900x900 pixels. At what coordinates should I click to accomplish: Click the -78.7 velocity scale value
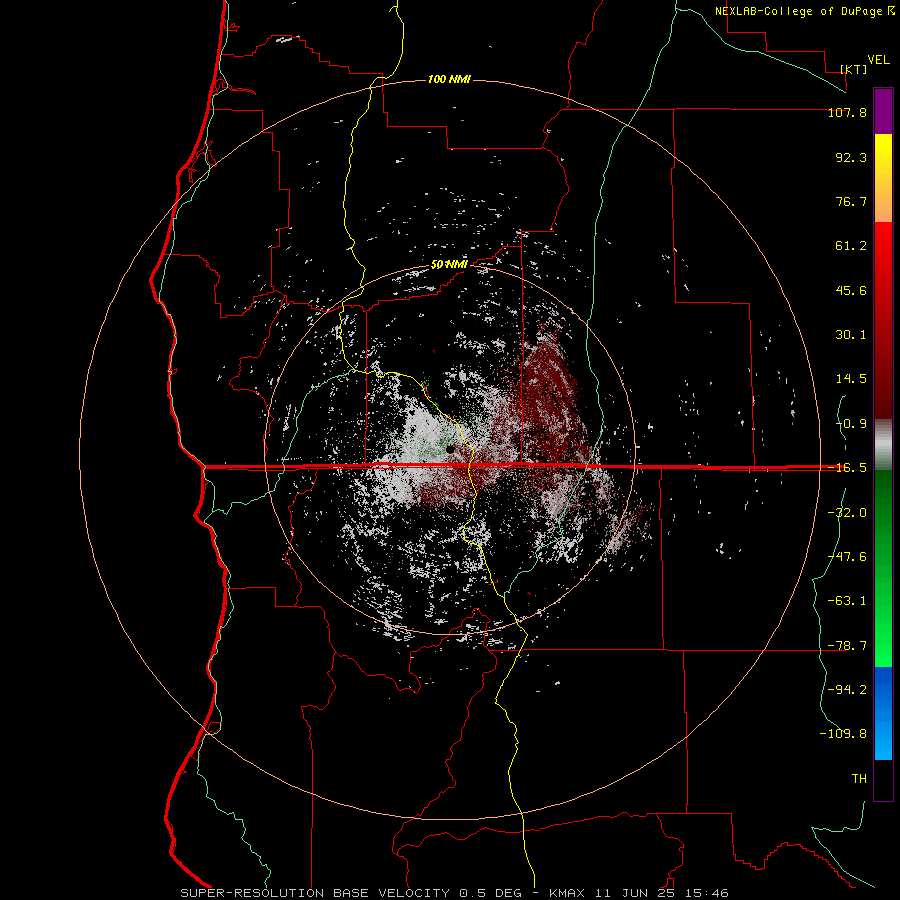point(847,646)
